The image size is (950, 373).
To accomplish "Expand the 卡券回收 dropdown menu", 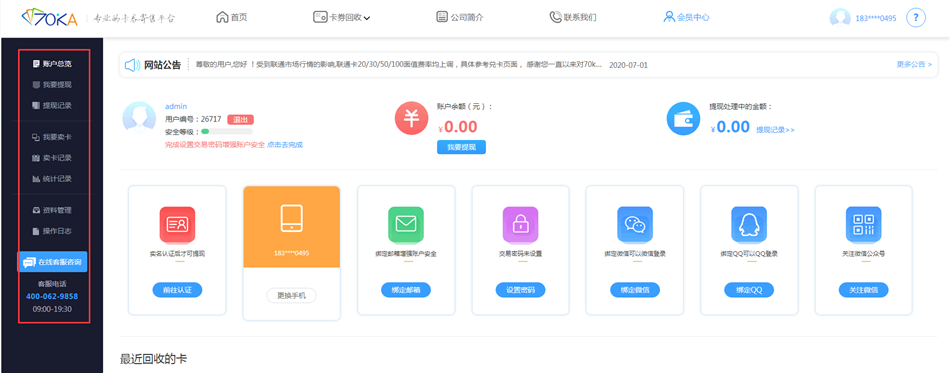I will point(342,18).
